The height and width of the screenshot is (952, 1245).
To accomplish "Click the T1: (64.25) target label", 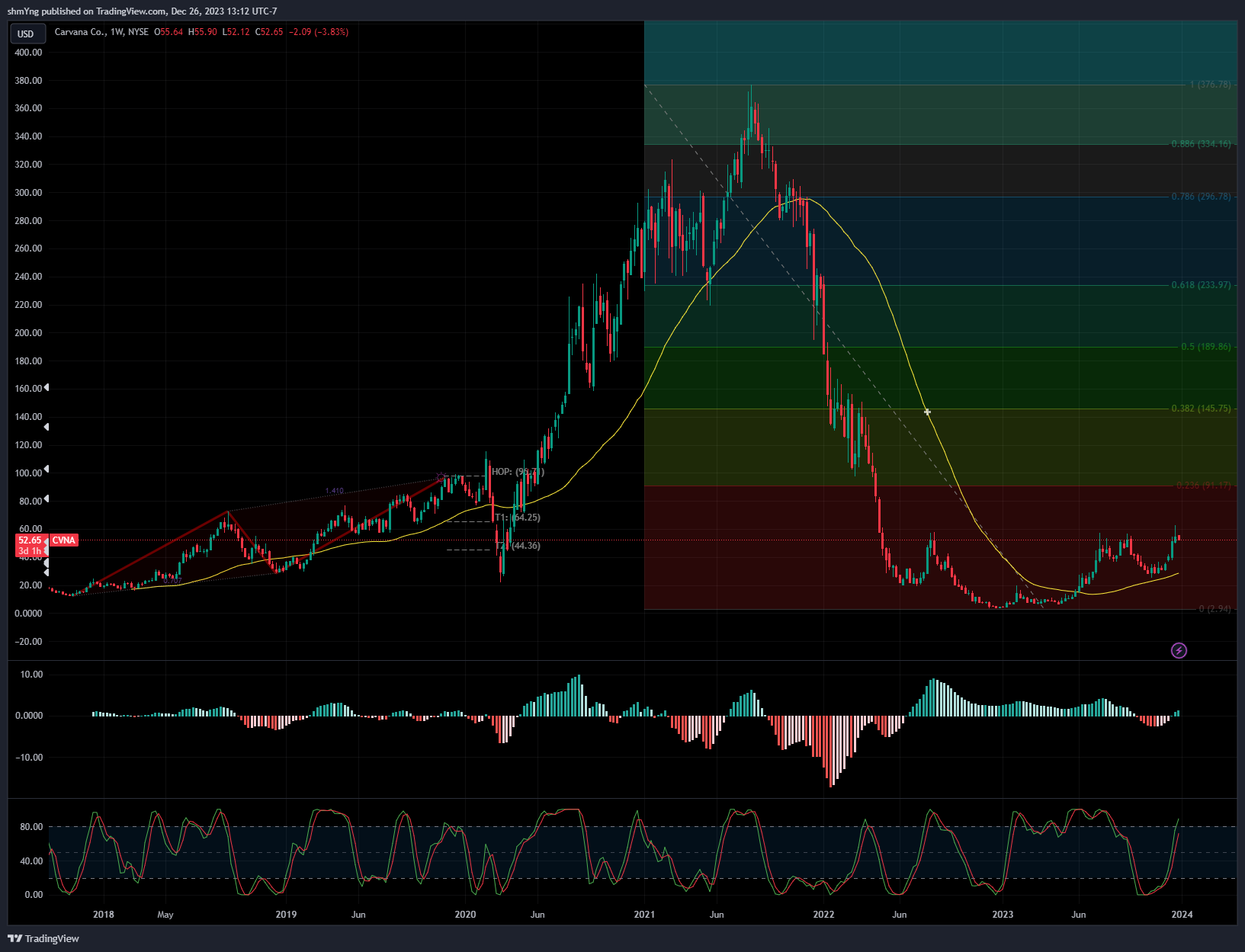I will click(x=518, y=518).
